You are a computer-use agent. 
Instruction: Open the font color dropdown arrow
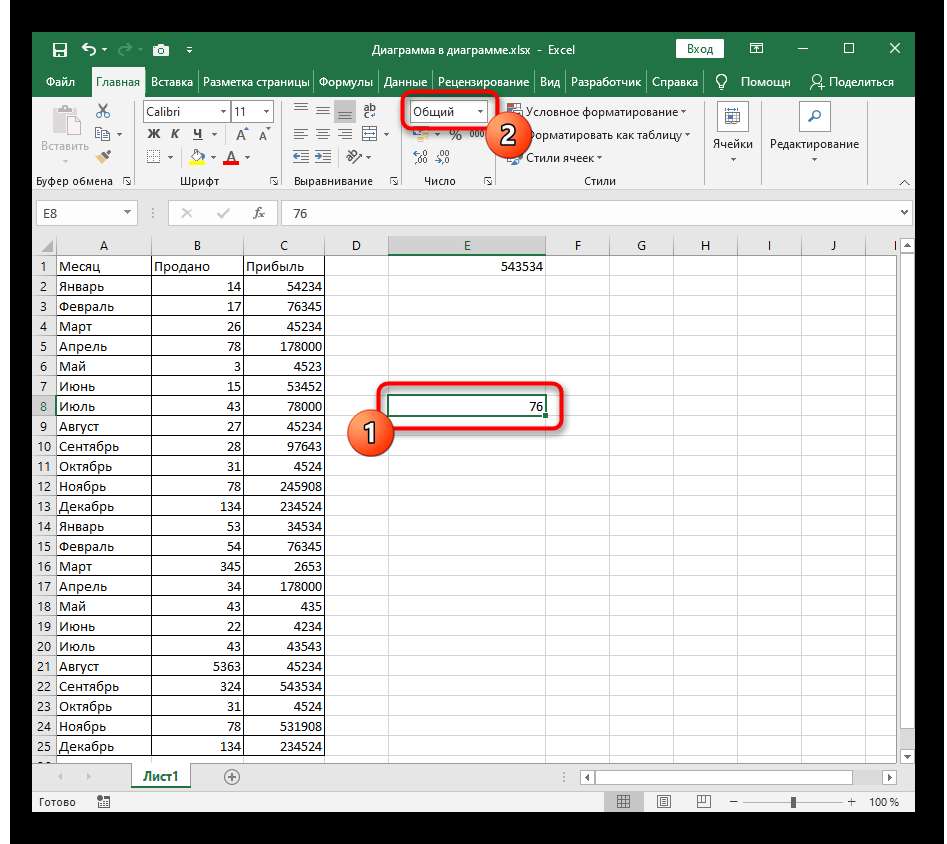248,158
